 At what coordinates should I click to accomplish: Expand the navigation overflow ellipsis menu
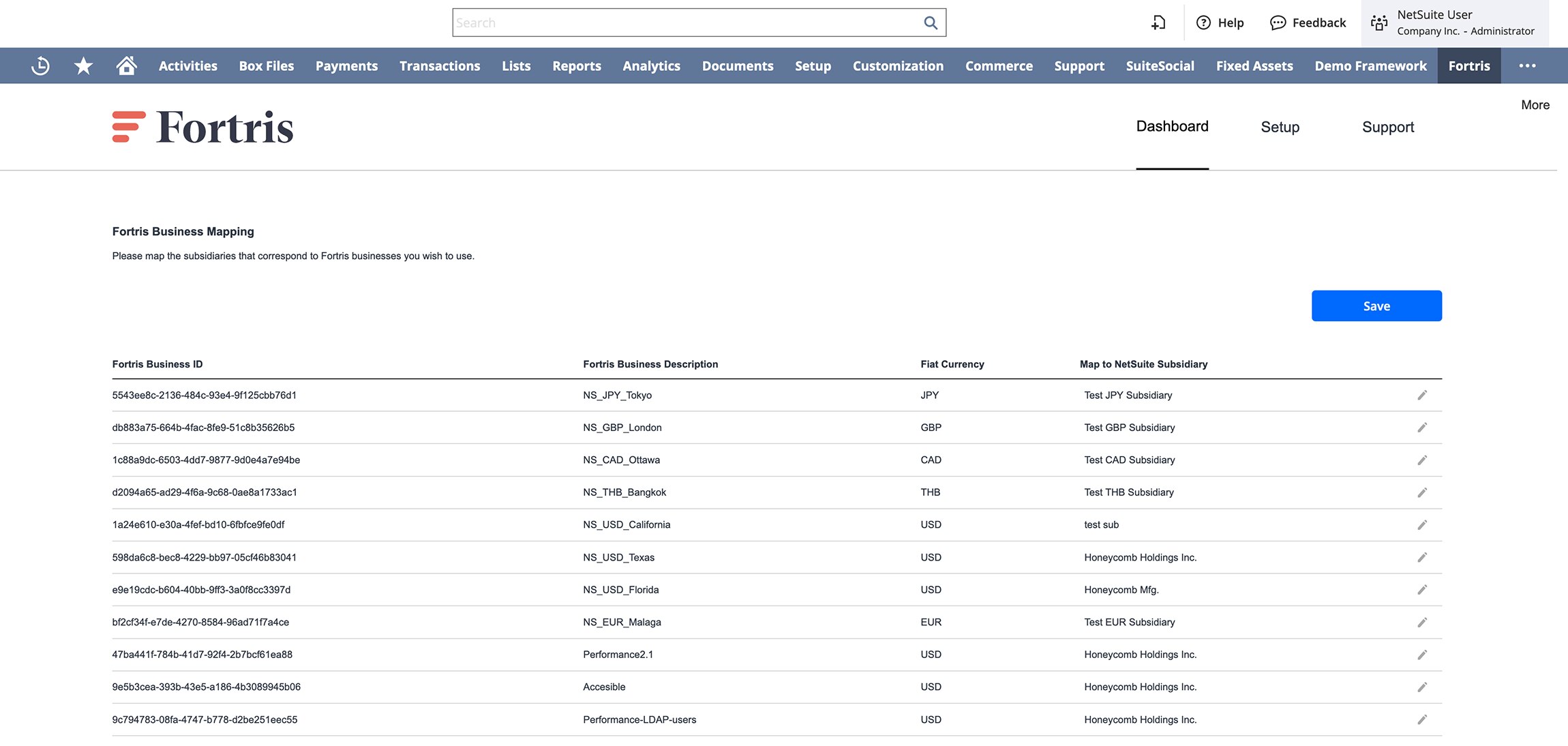click(1527, 65)
